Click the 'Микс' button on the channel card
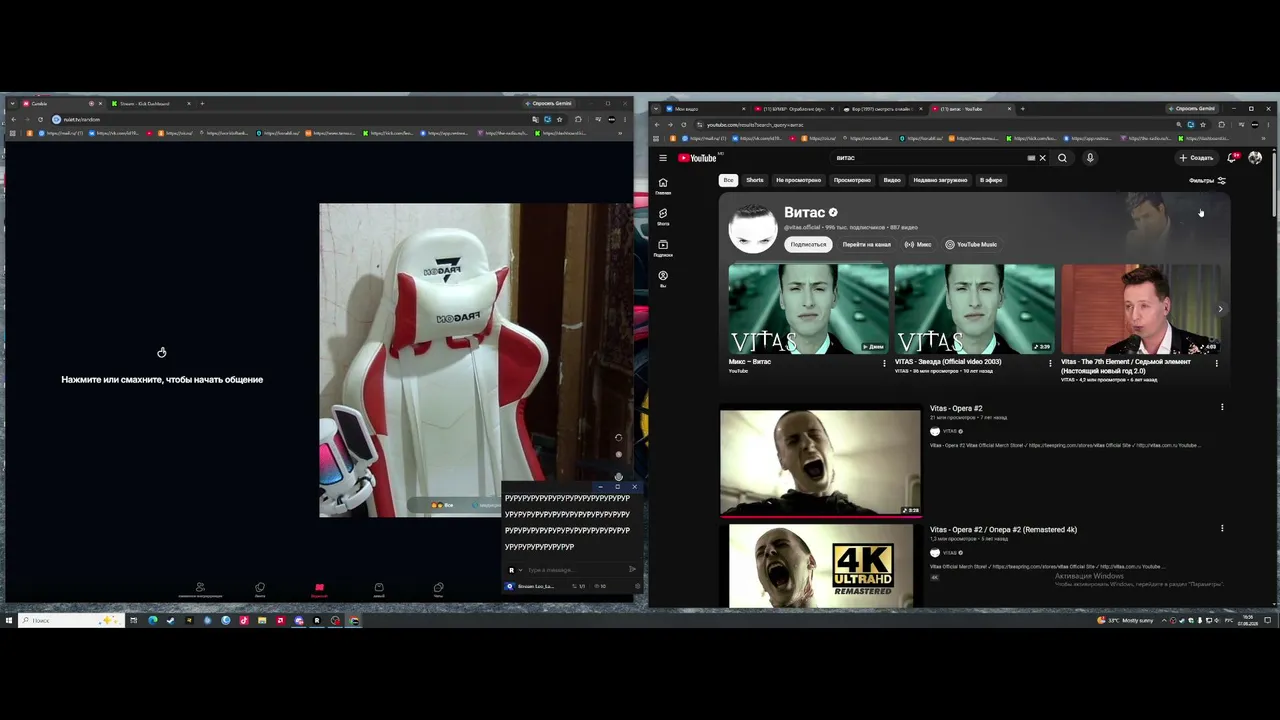The height and width of the screenshot is (720, 1280). (x=918, y=244)
